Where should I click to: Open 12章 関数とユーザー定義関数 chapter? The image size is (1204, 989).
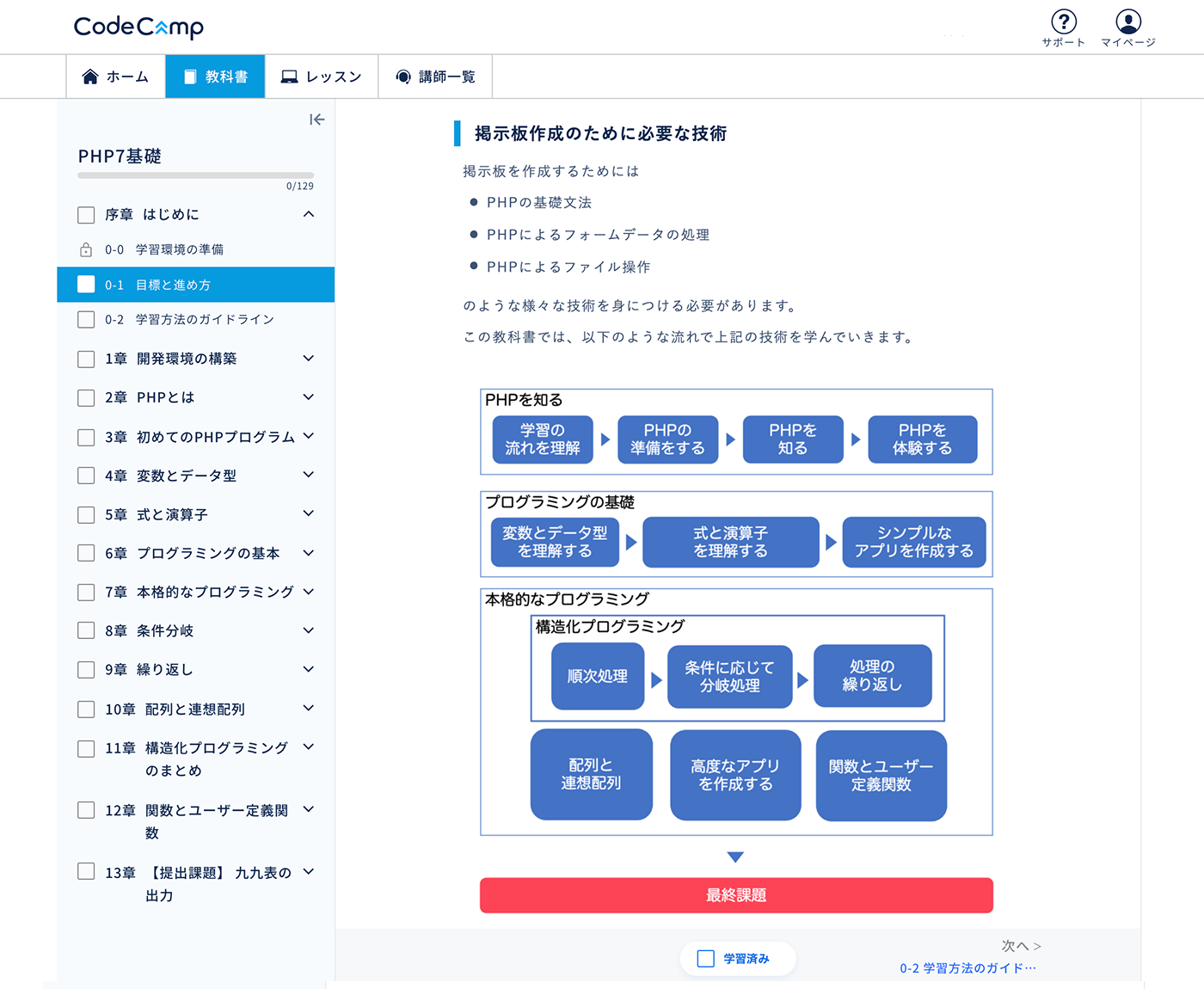pyautogui.click(x=197, y=821)
